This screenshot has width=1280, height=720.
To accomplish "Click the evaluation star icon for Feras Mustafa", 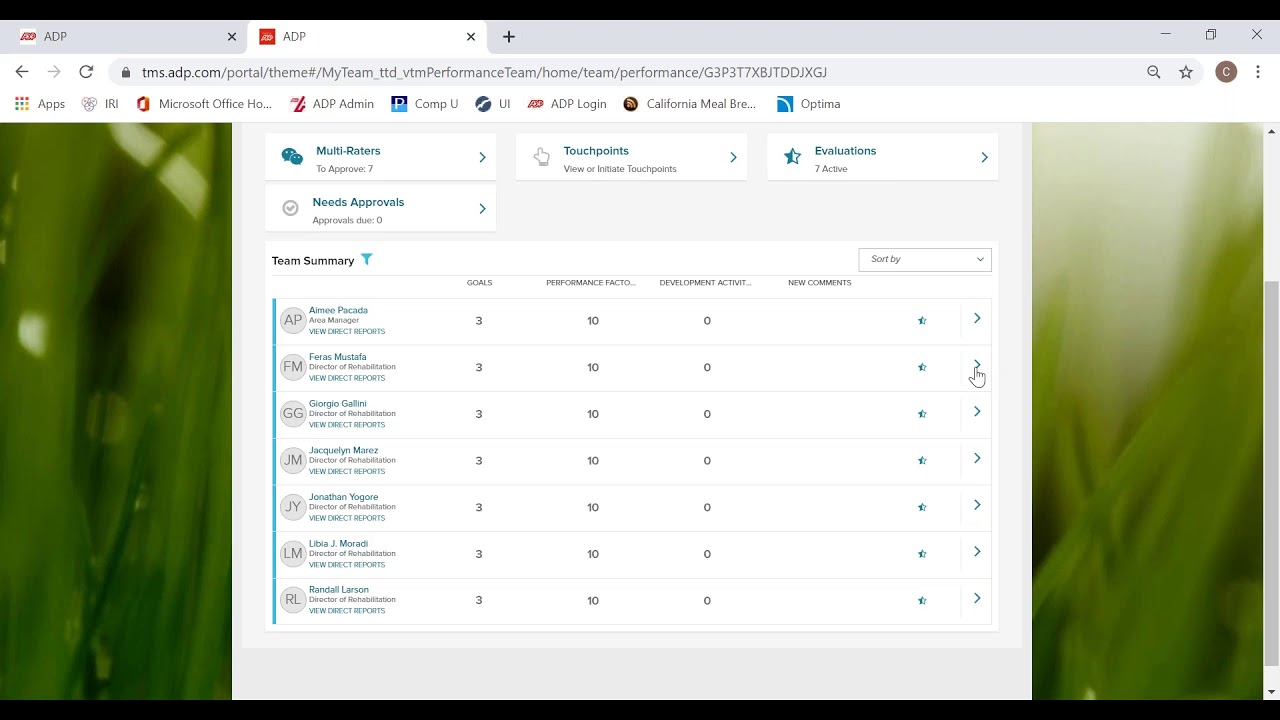I will (x=922, y=367).
